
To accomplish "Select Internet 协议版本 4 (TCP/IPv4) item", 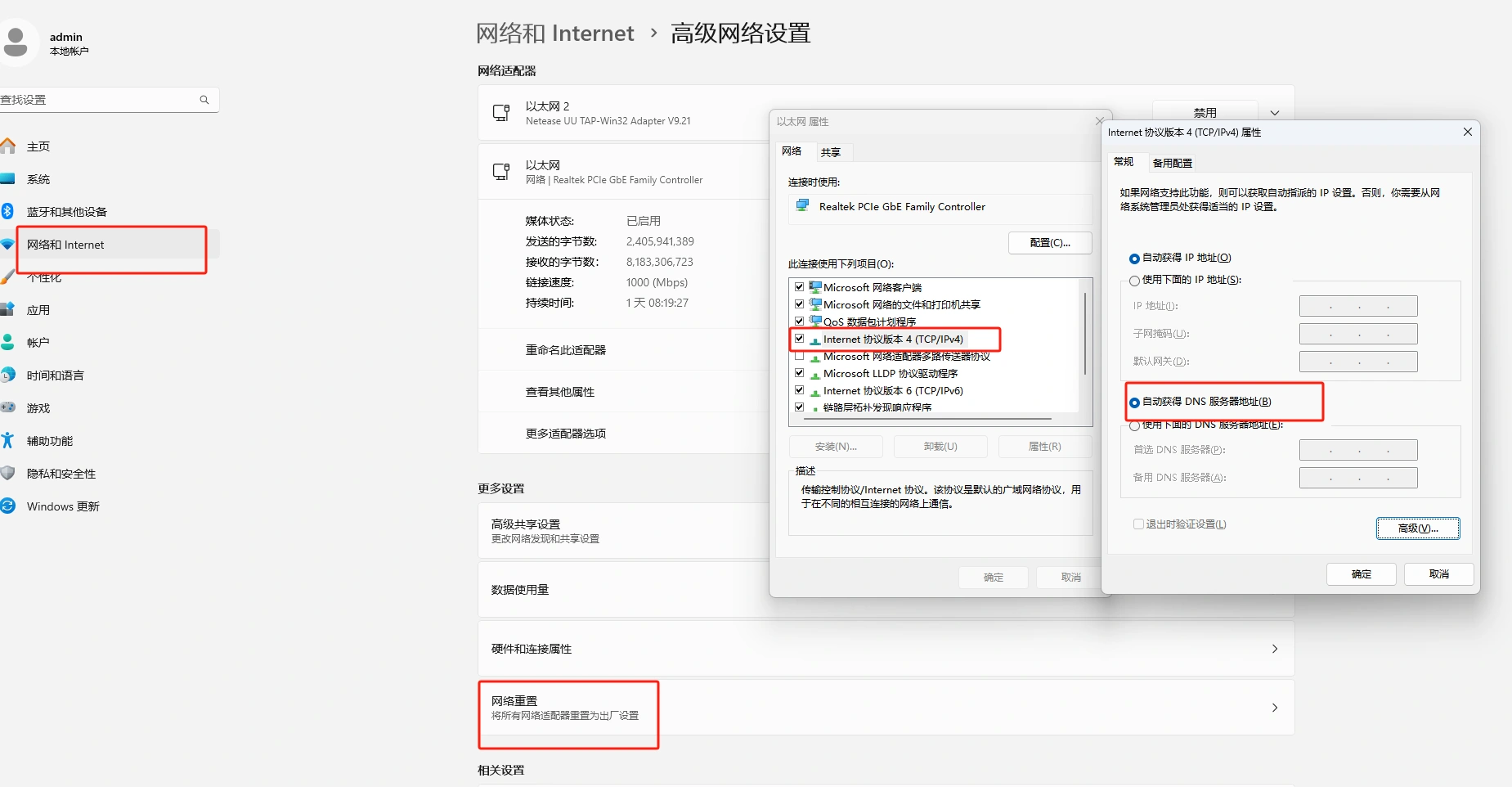I will 894,339.
